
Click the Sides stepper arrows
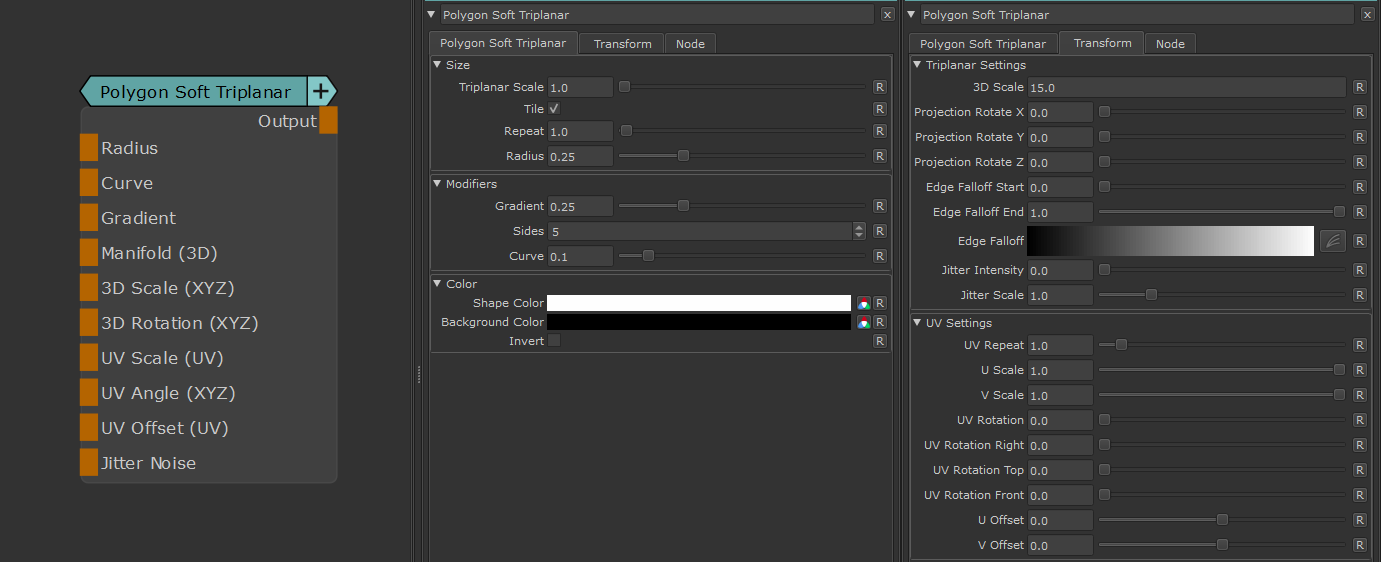tap(859, 231)
